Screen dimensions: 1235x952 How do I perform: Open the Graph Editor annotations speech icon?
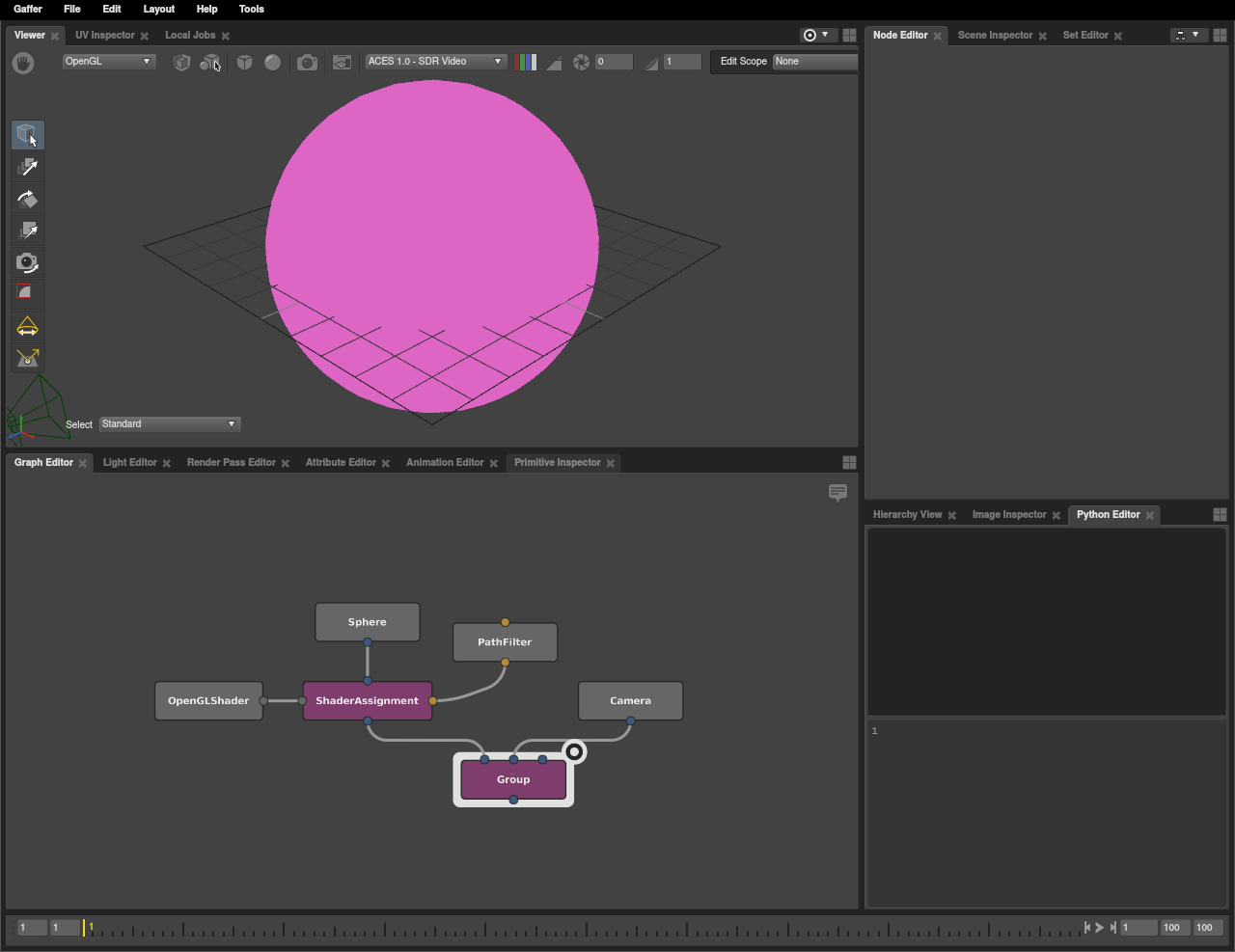click(x=837, y=492)
